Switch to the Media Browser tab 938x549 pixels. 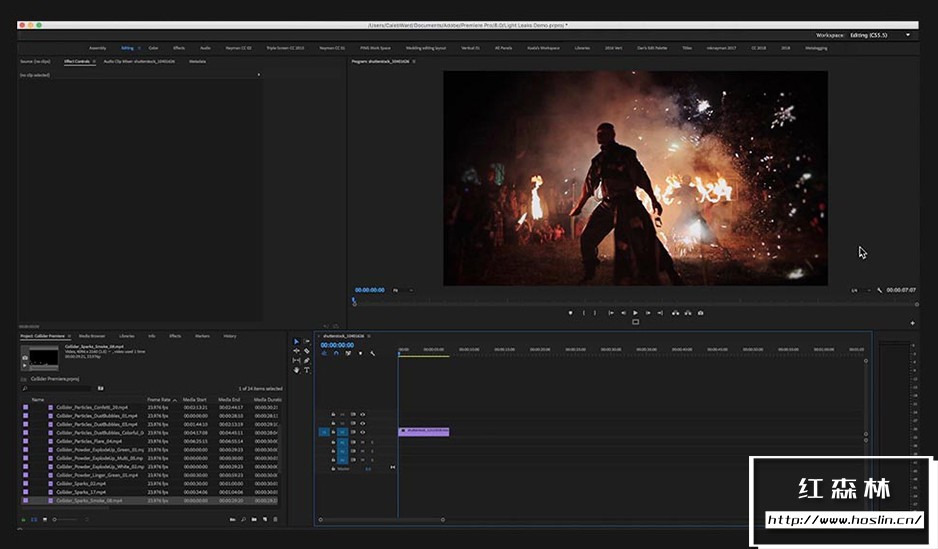tap(92, 336)
